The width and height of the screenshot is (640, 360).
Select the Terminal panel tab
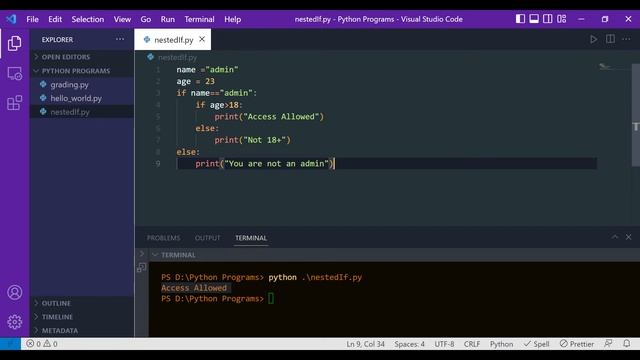click(x=251, y=238)
